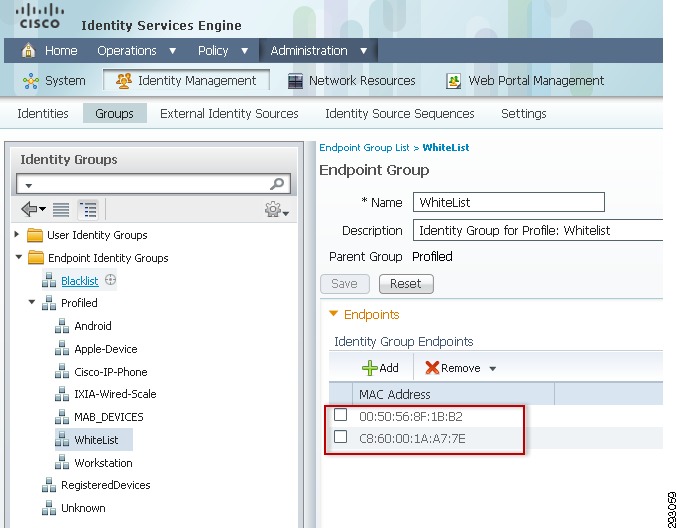Collapse the Endpoint Identity Groups node
The image size is (676, 528).
[19, 257]
